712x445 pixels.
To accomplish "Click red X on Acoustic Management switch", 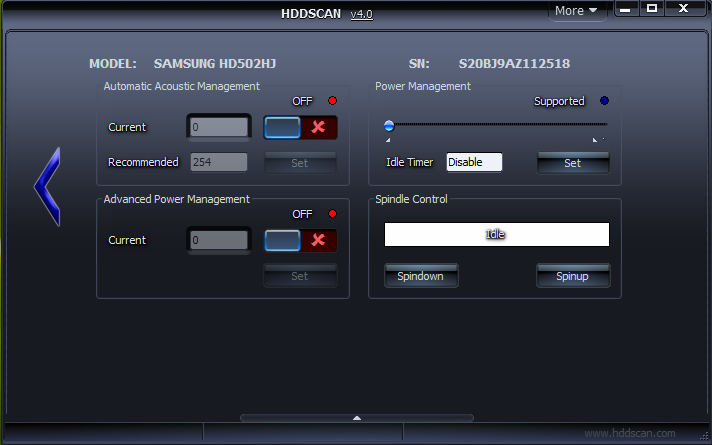I will click(x=319, y=127).
